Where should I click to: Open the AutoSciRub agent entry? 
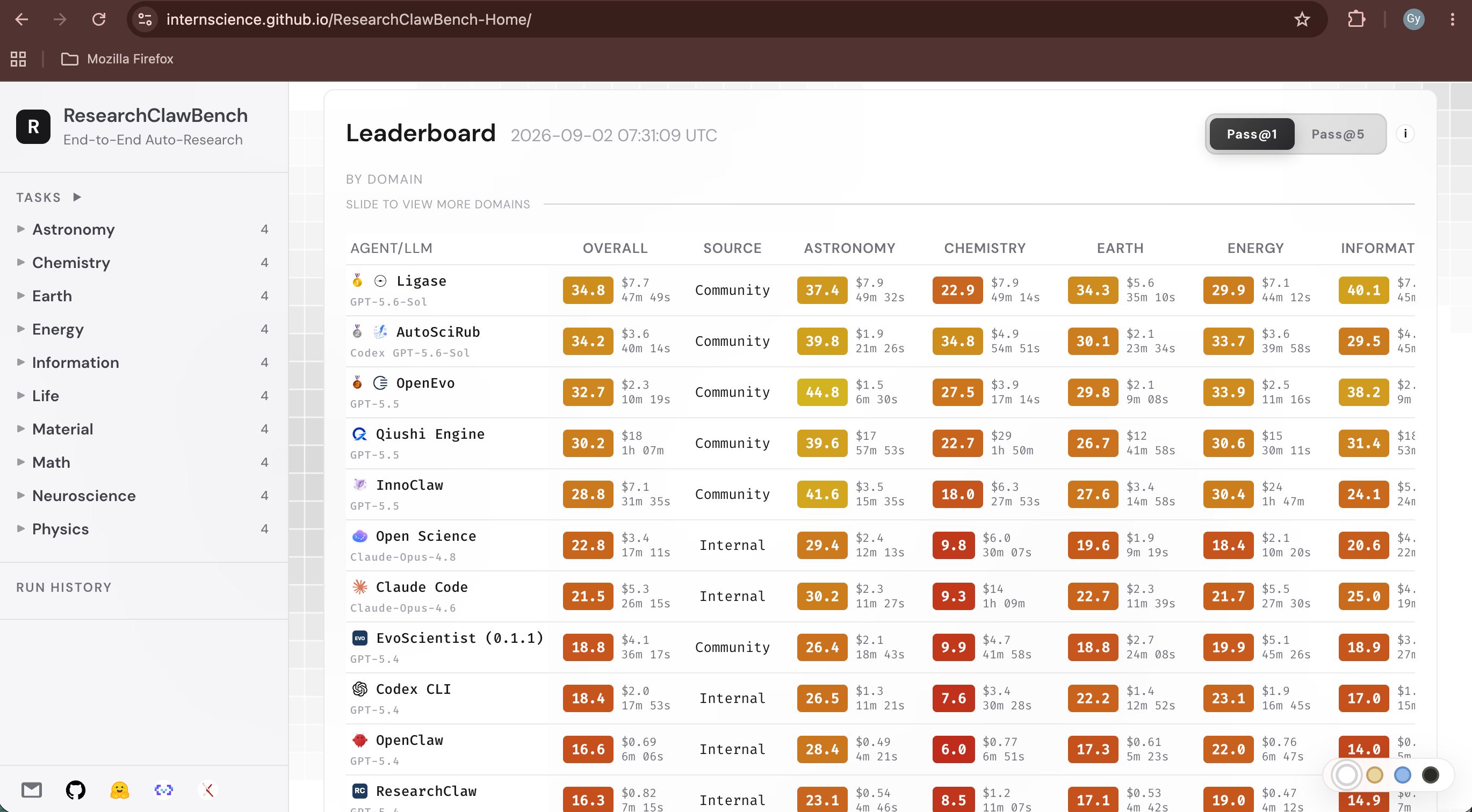[438, 332]
